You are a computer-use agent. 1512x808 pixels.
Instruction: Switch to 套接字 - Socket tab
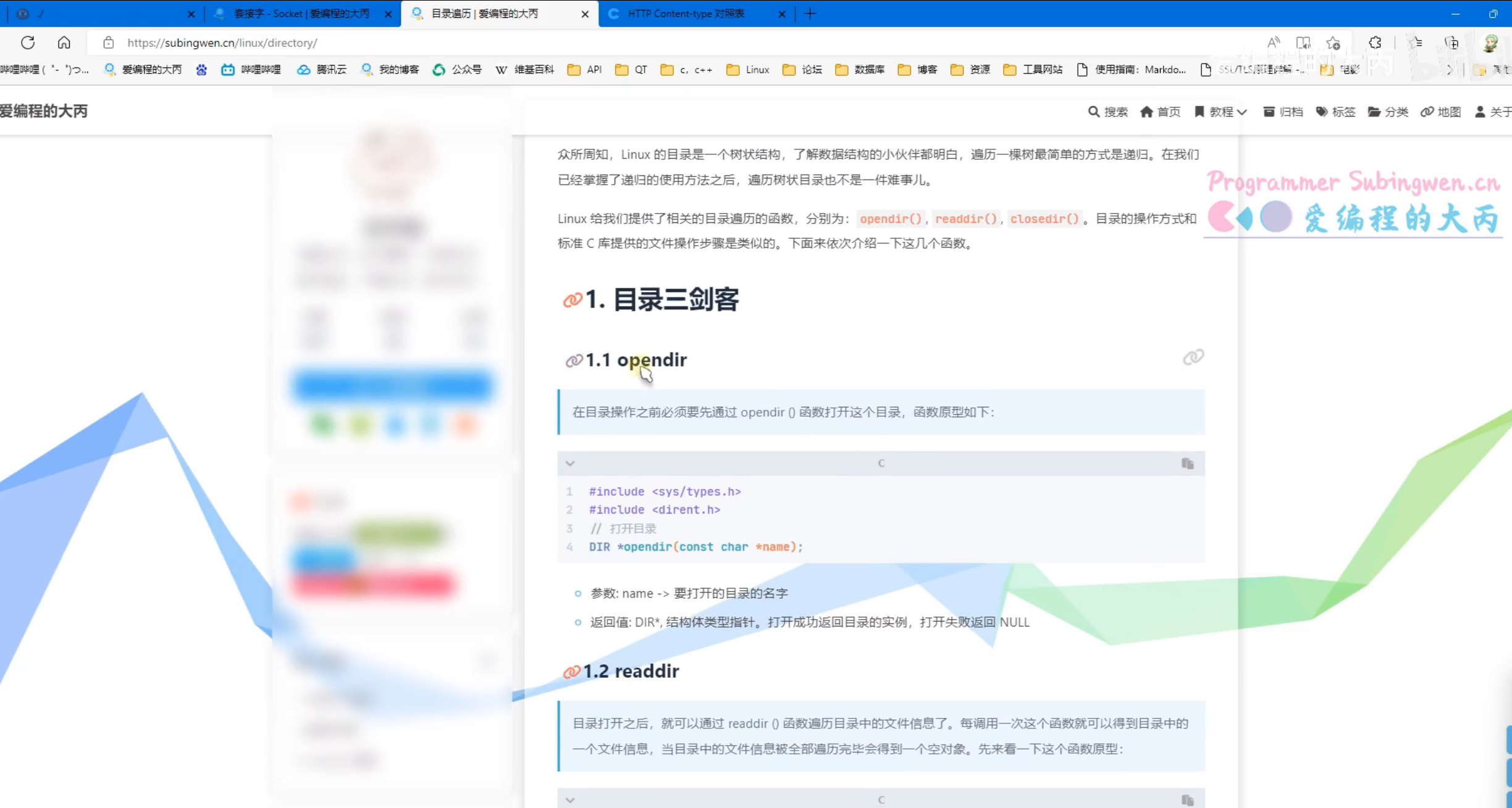301,14
